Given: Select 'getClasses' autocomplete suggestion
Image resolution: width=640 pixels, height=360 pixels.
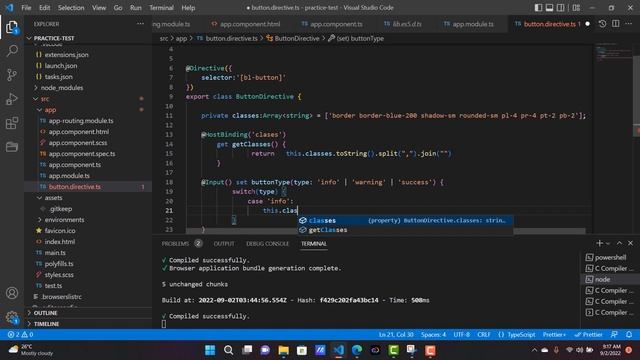Looking at the screenshot, I should point(405,230).
